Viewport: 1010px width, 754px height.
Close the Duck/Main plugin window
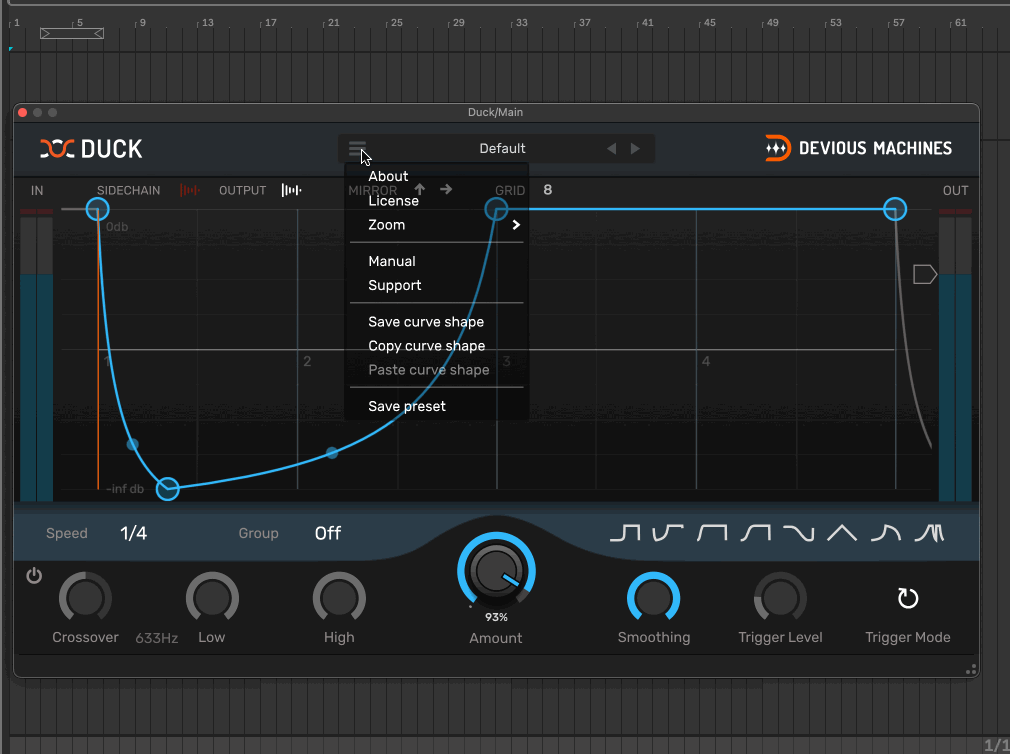pyautogui.click(x=22, y=113)
